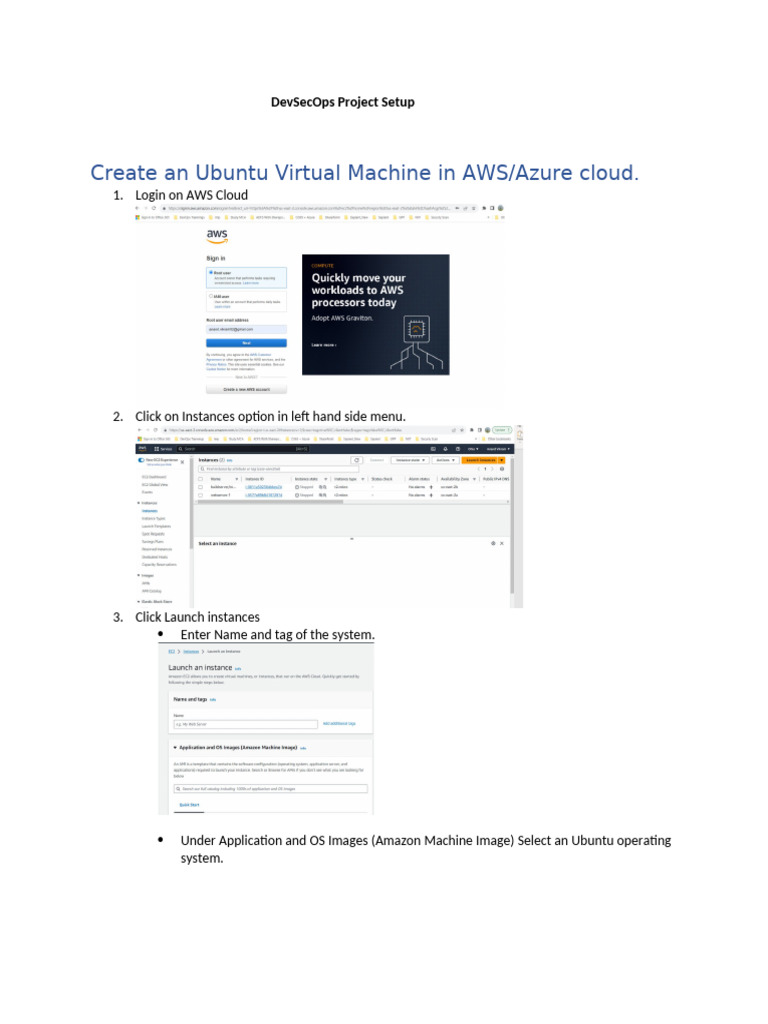Viewport: 768px width, 1024px height.
Task: Open EC2 Dashboard in sidebar
Action: point(154,477)
